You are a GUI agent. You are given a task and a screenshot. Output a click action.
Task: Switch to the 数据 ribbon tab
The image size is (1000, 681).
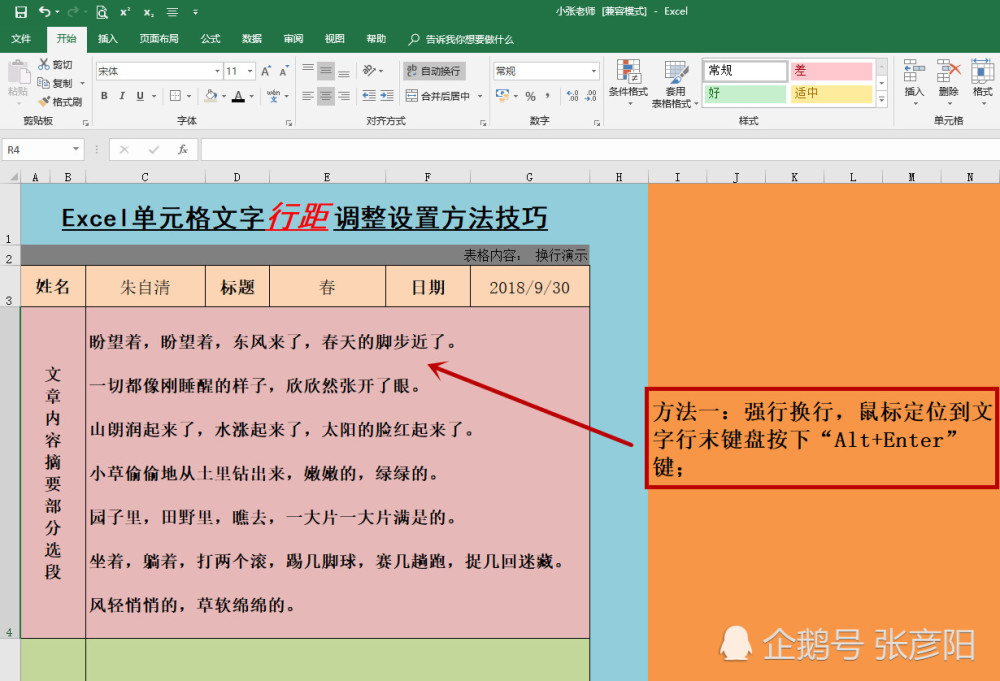pyautogui.click(x=252, y=39)
